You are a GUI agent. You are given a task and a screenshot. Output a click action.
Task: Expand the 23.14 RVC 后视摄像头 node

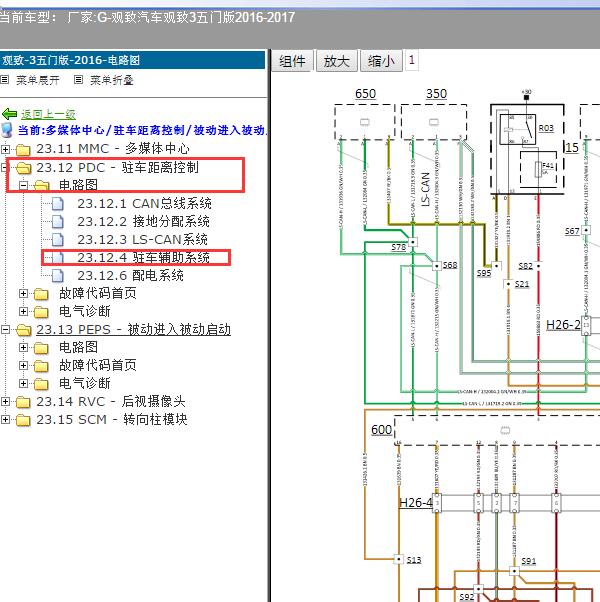tap(5, 401)
